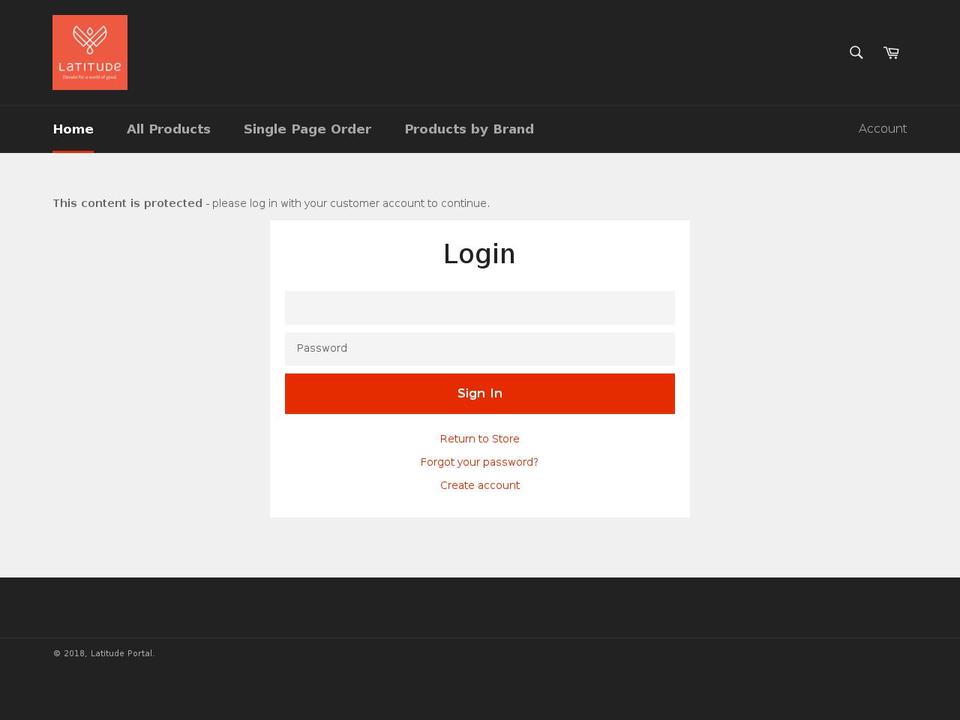Image resolution: width=960 pixels, height=720 pixels.
Task: Select the 'This content is protected' text
Action: click(x=127, y=203)
